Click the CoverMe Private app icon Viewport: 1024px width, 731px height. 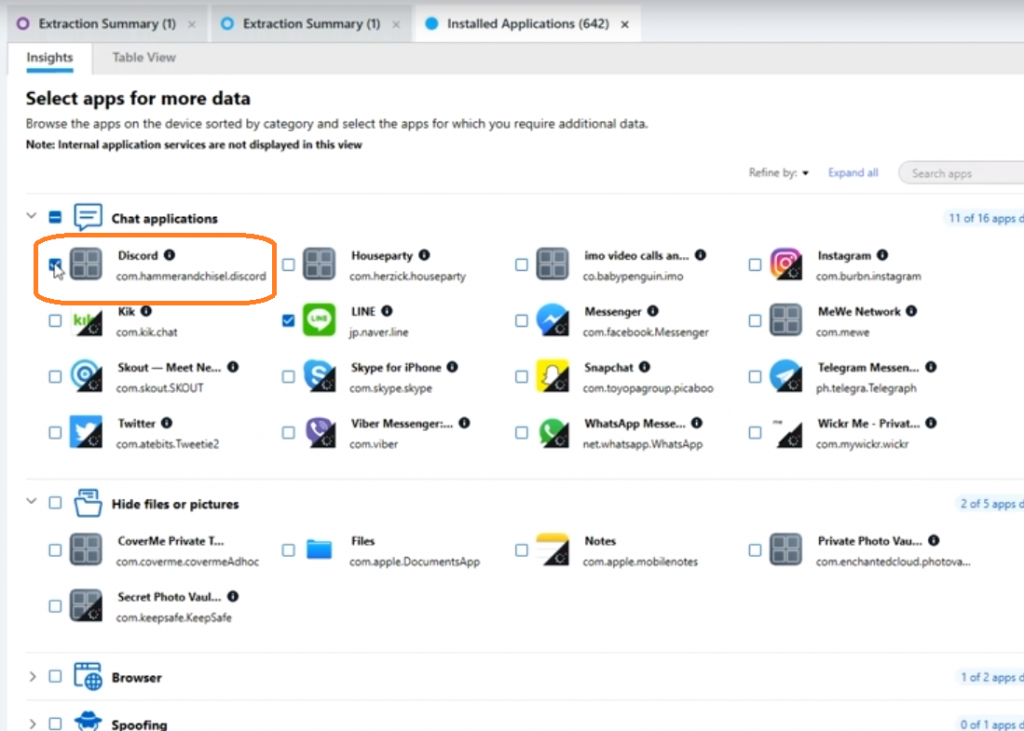point(86,550)
